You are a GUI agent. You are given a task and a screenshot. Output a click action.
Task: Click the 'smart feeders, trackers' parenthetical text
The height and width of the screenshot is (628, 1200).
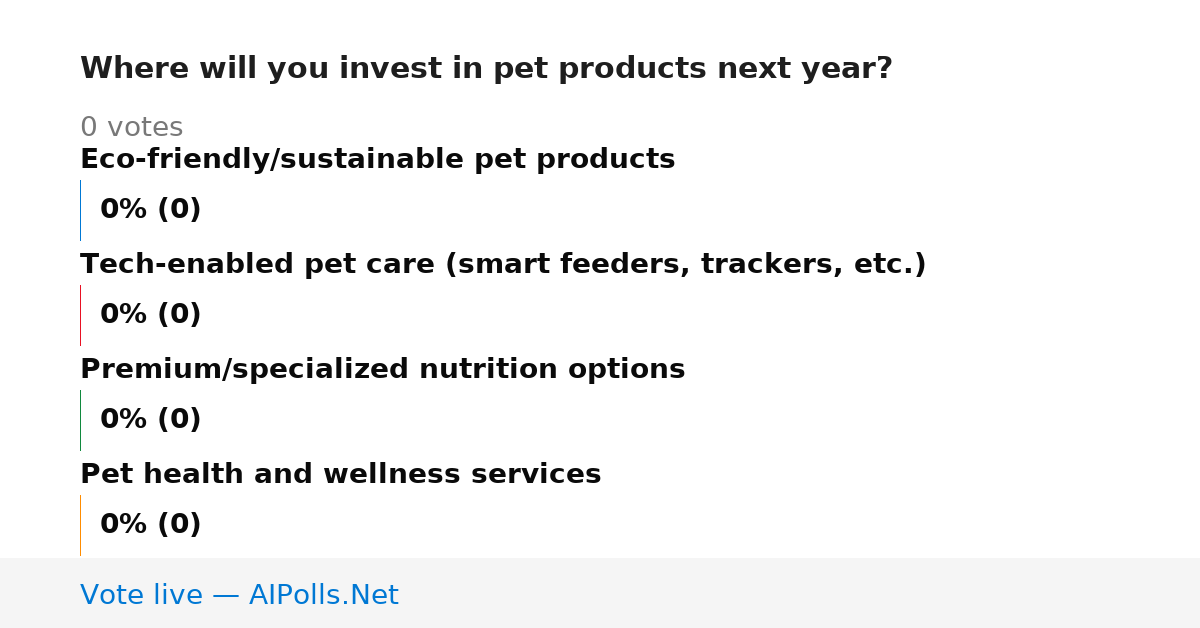point(622,265)
